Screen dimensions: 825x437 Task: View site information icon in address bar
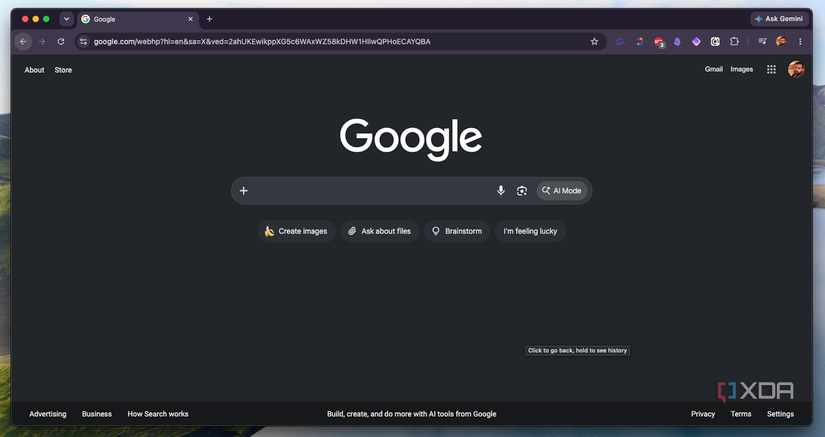click(84, 42)
